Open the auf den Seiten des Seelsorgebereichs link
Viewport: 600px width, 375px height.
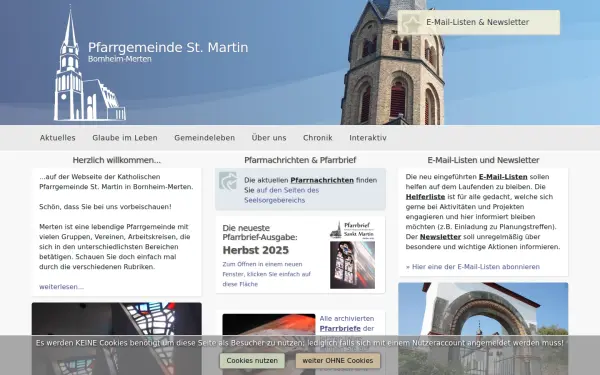pyautogui.click(x=282, y=195)
